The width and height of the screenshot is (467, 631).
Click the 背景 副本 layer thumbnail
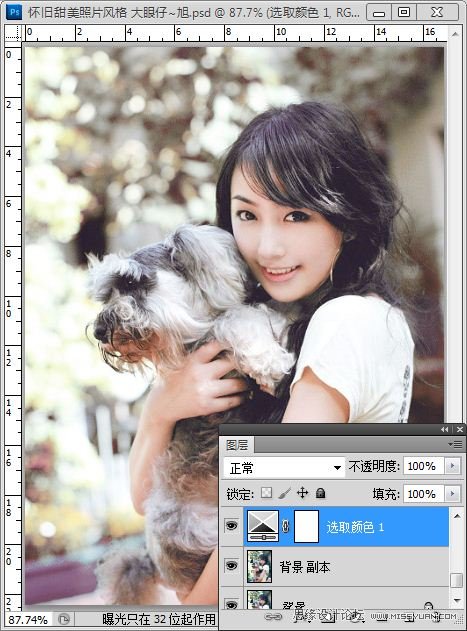pos(259,567)
